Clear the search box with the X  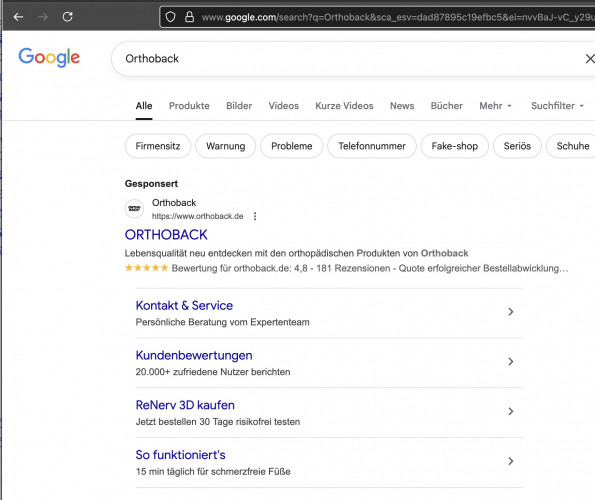590,58
